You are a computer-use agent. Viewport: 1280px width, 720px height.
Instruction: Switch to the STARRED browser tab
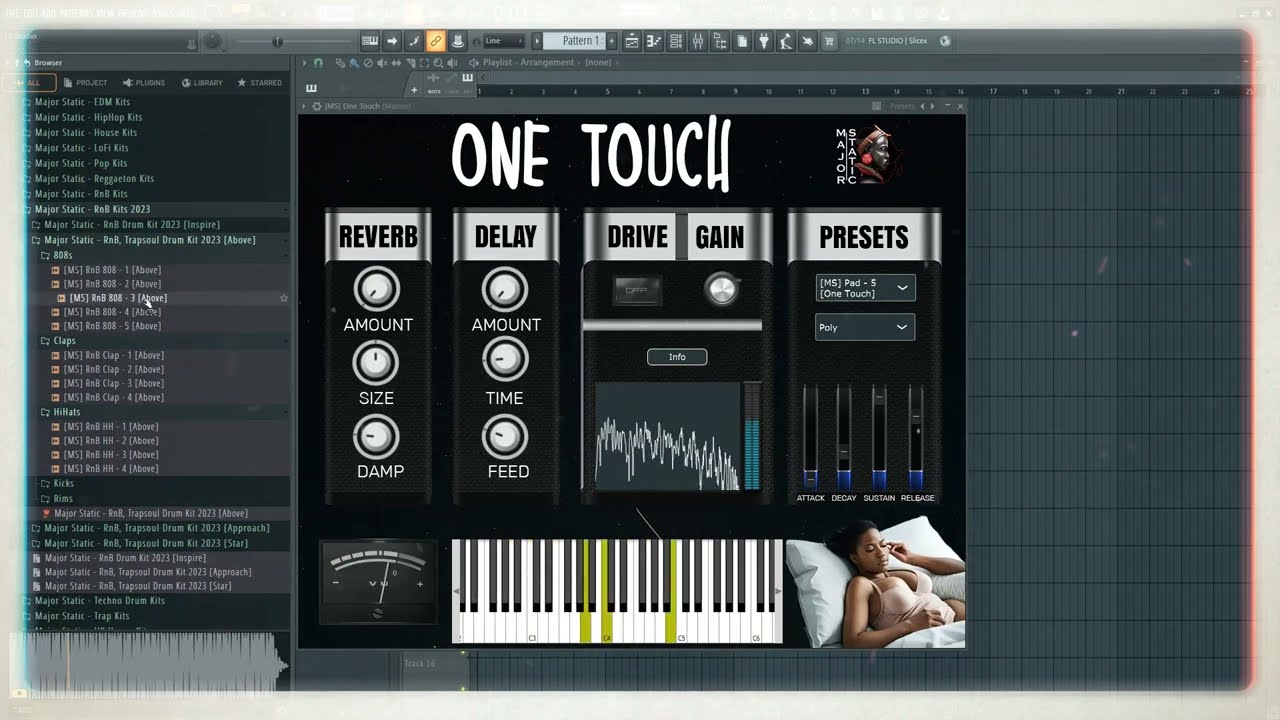click(x=260, y=82)
